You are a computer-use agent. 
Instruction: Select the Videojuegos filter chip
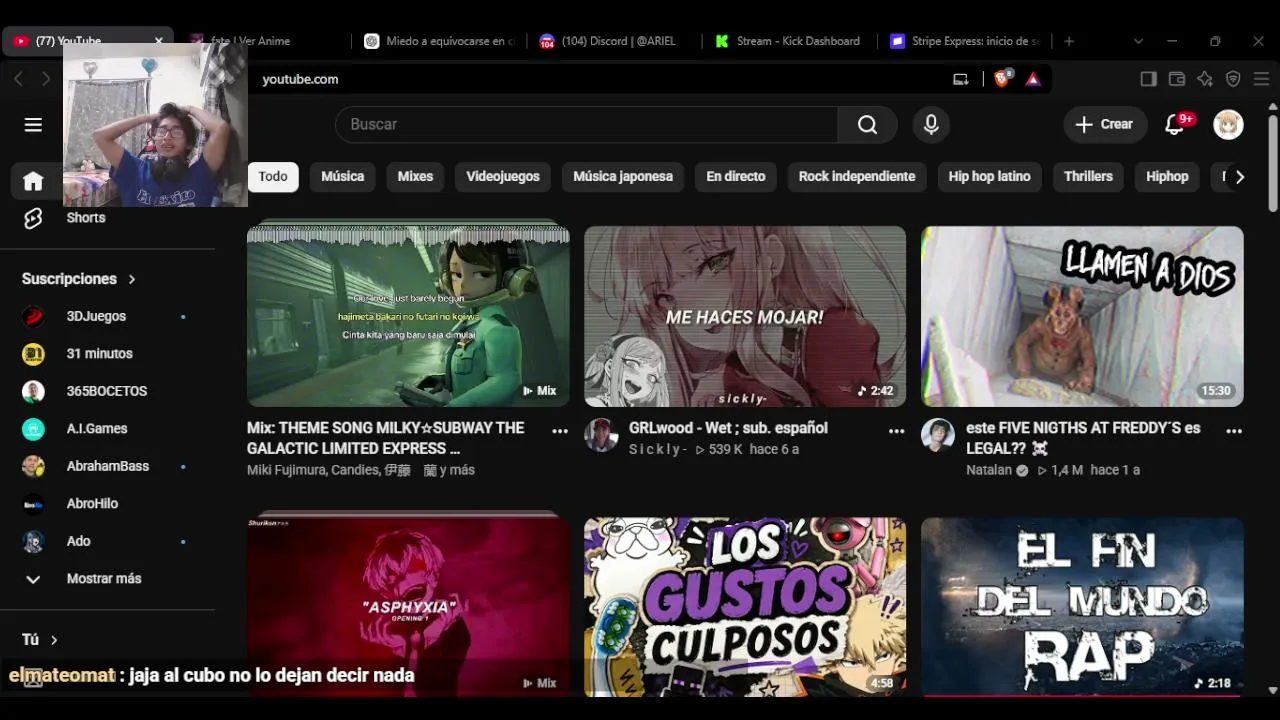[503, 177]
